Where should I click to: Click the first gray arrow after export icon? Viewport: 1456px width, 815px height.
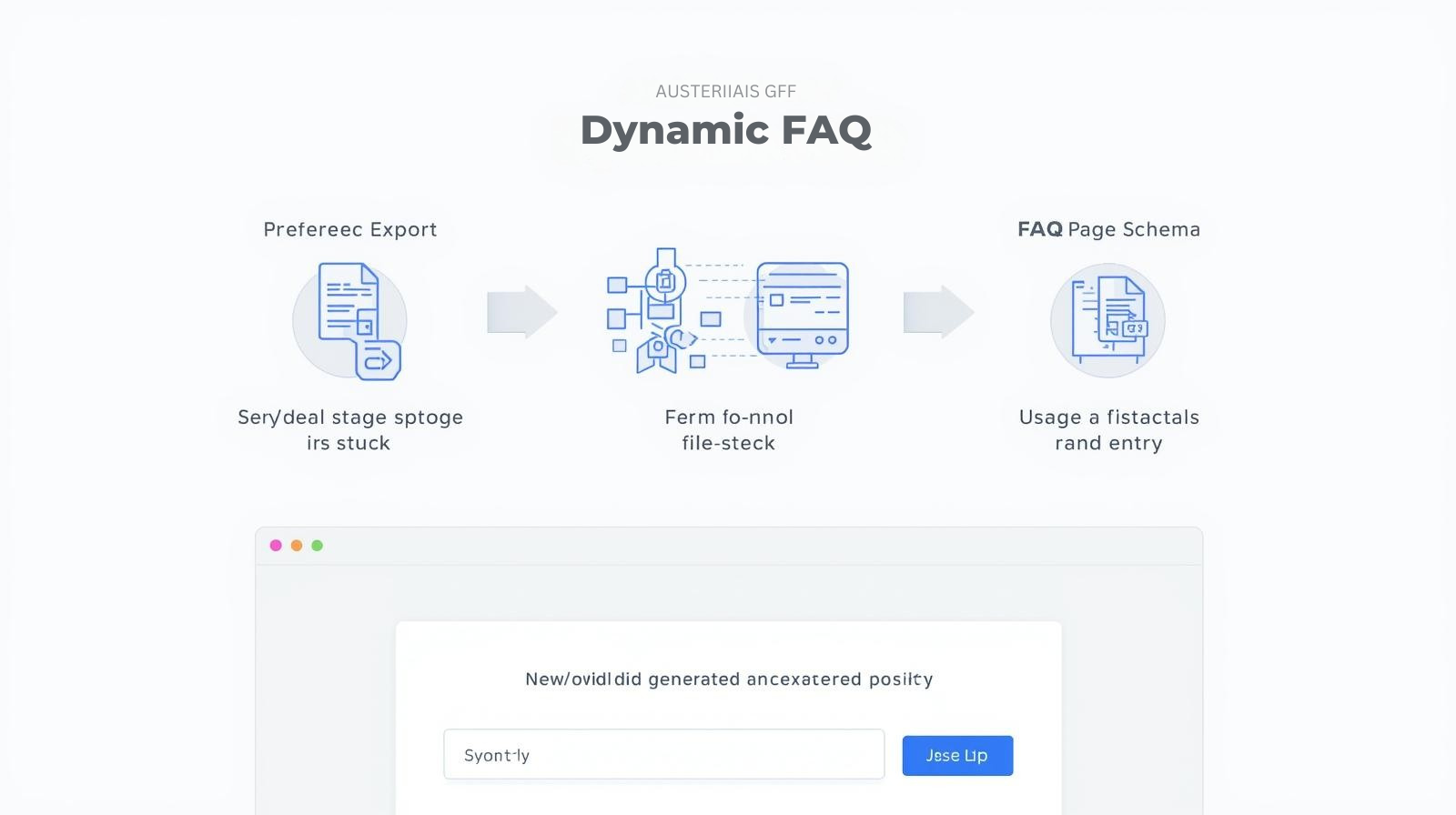pos(521,312)
